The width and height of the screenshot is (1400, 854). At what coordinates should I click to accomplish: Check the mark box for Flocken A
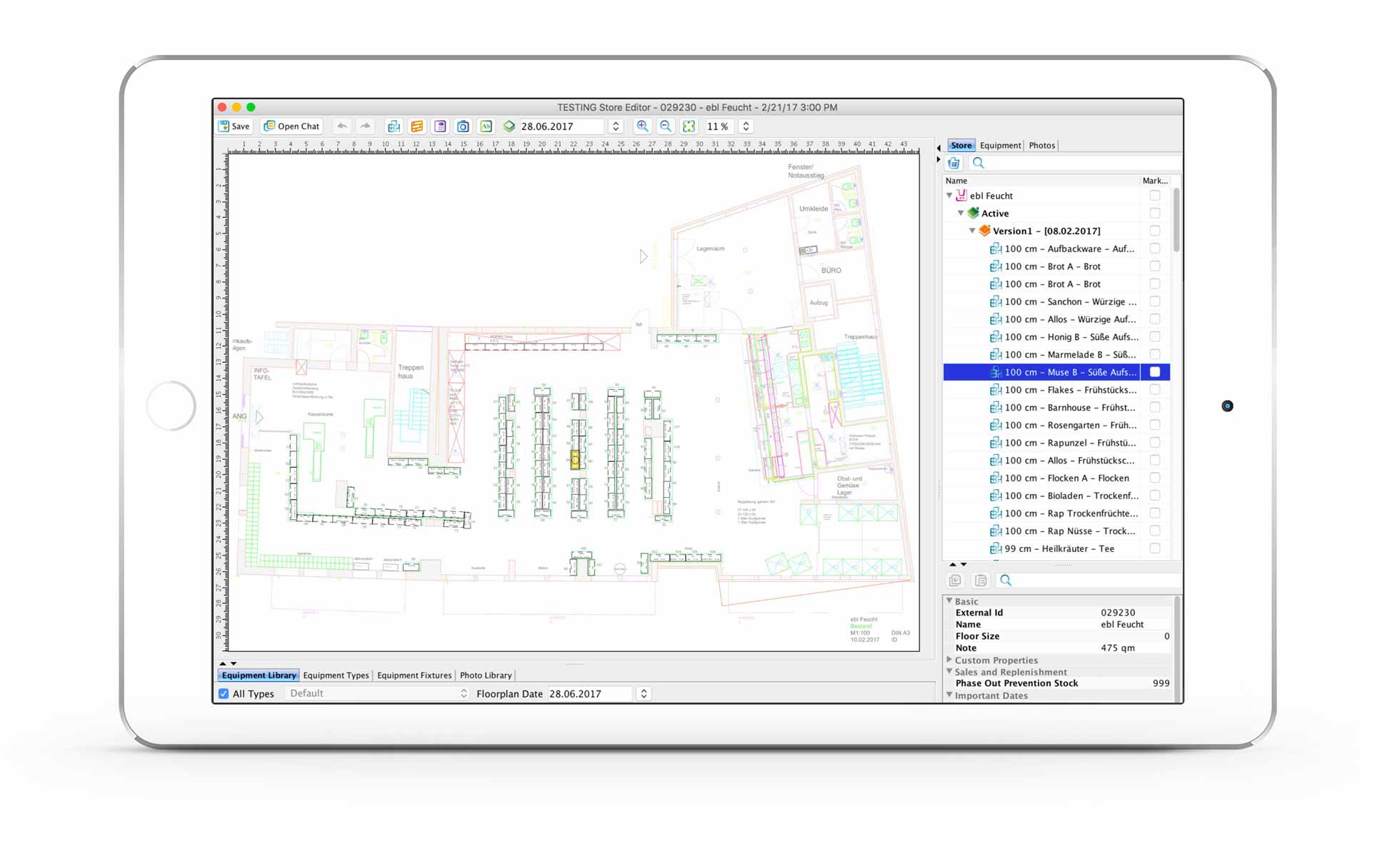1154,478
